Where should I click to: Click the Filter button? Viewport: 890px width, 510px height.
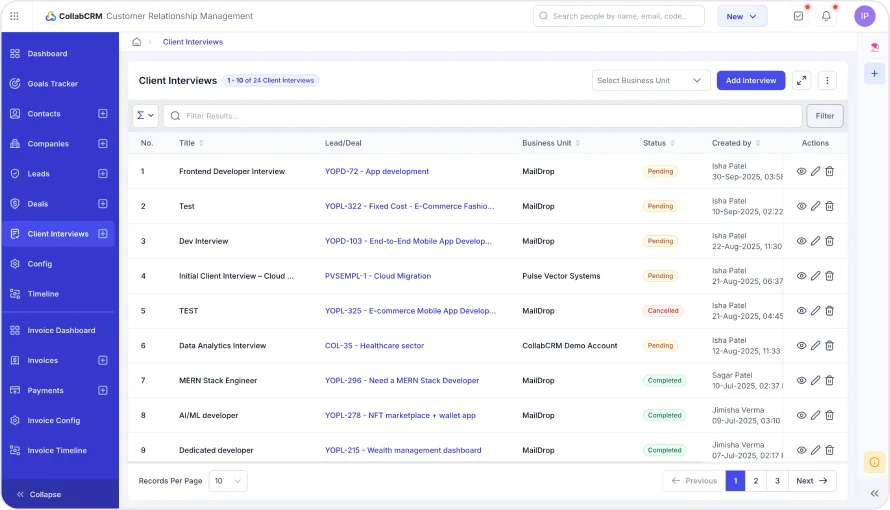coord(825,116)
